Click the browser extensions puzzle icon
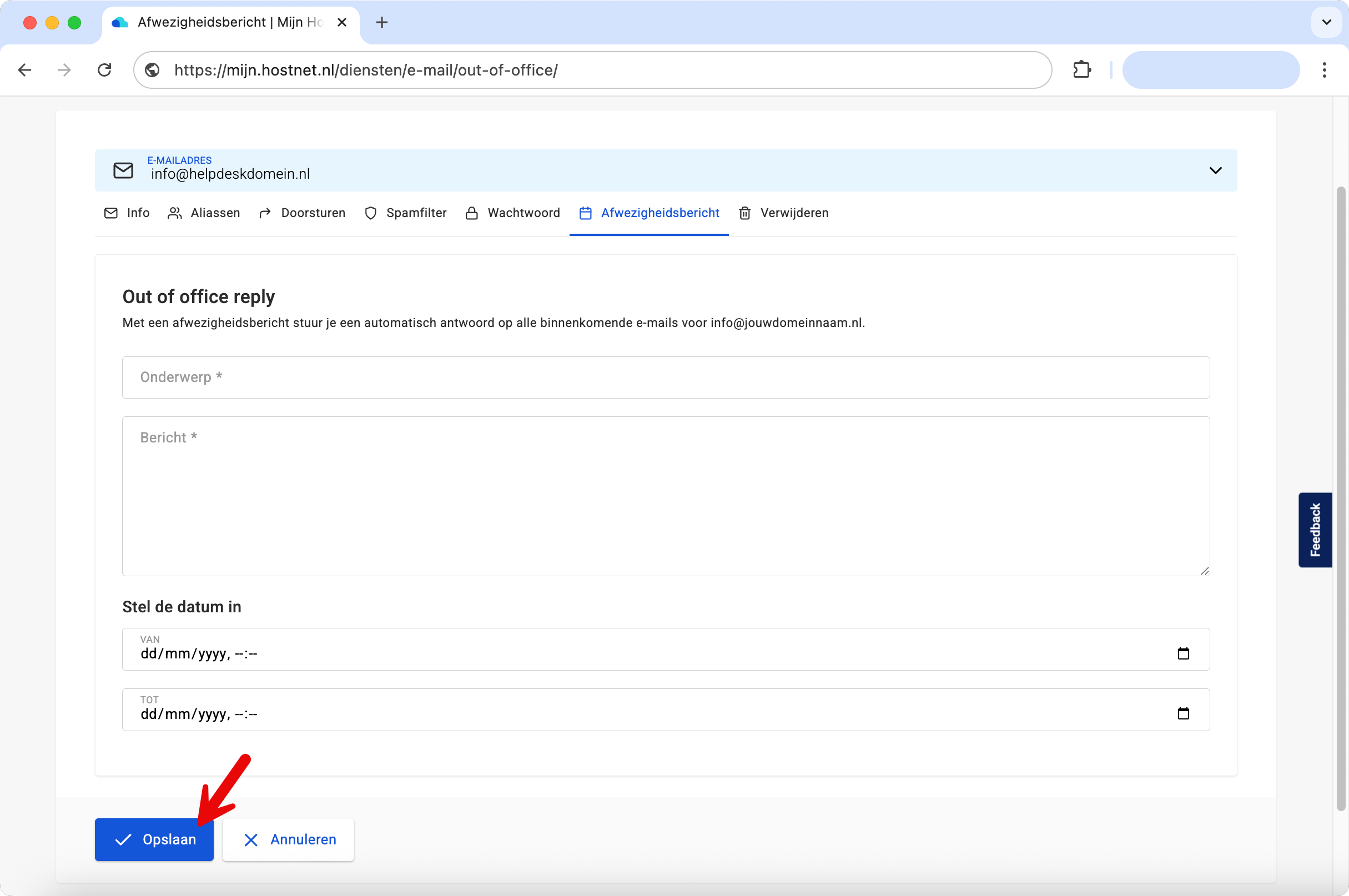 [x=1081, y=70]
